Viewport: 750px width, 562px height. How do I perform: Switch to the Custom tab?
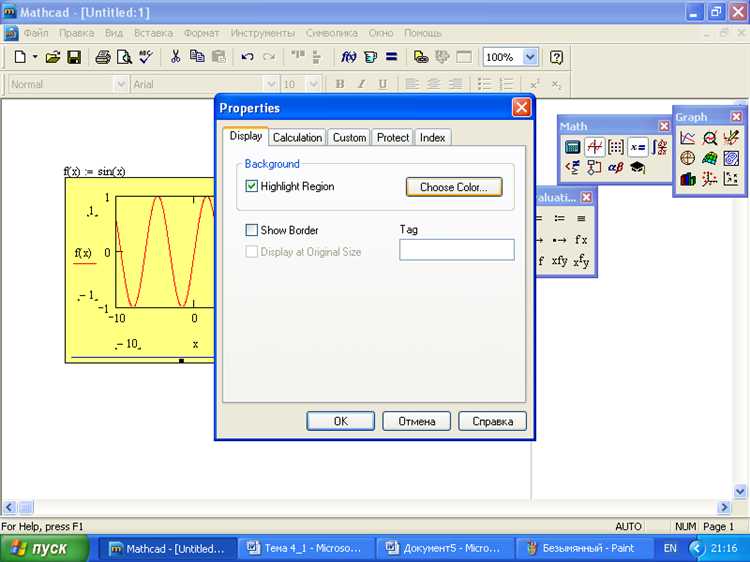point(349,137)
